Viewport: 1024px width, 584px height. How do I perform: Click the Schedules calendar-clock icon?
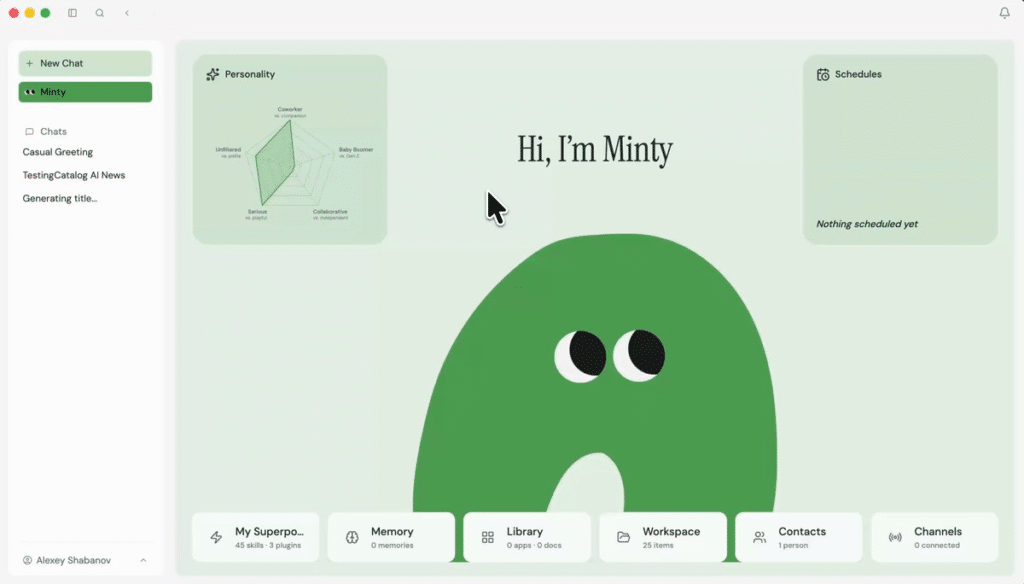(x=823, y=74)
